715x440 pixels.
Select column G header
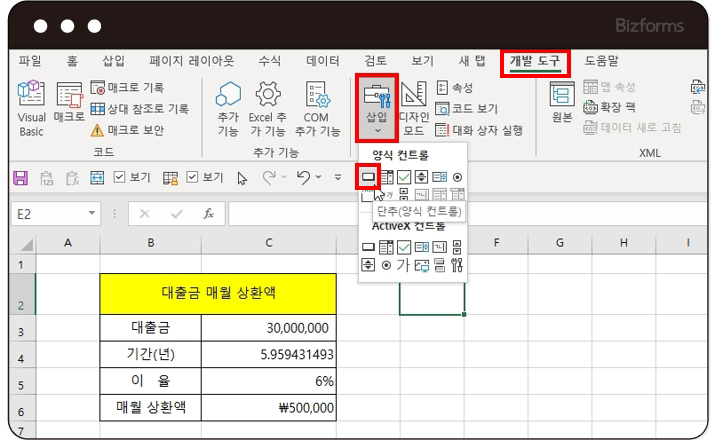click(560, 243)
